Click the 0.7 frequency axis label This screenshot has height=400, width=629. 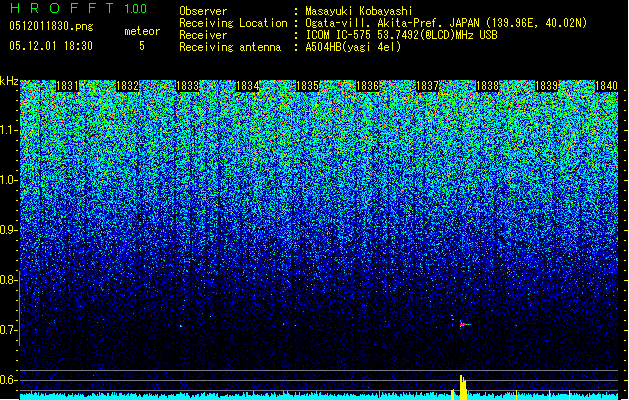pos(9,330)
